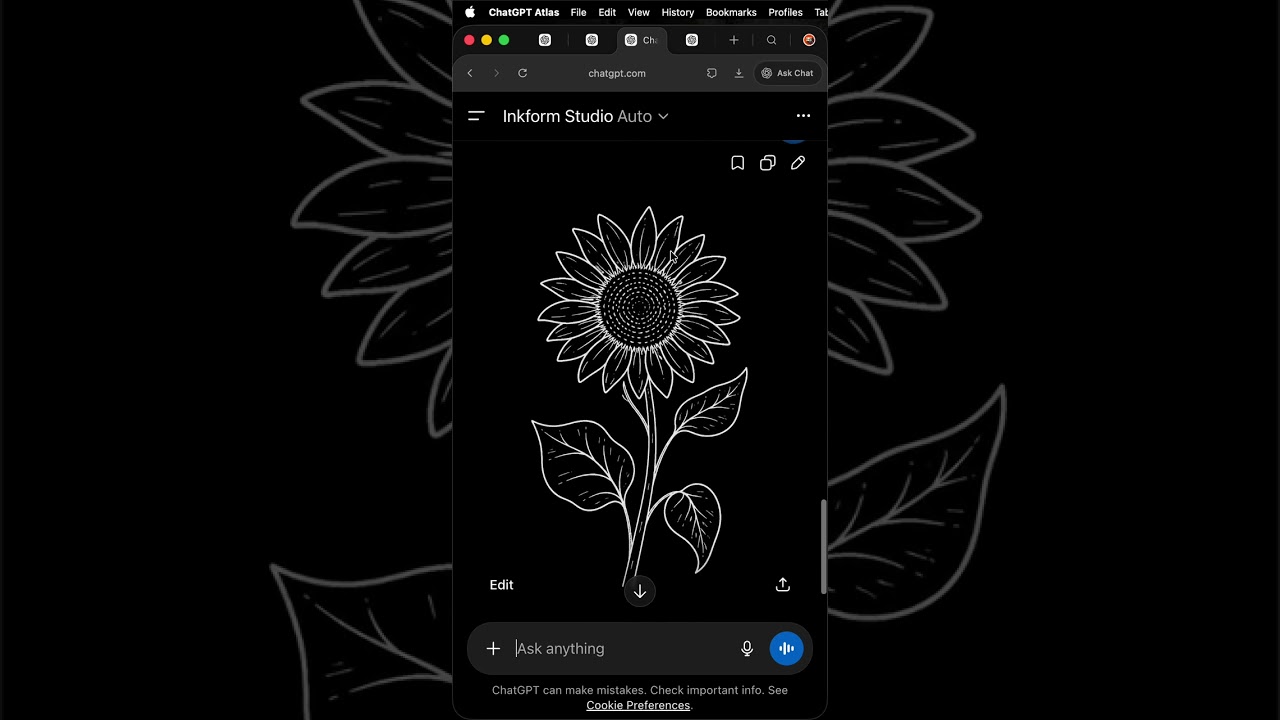Image resolution: width=1280 pixels, height=720 pixels.
Task: Open the View menu
Action: 638,12
